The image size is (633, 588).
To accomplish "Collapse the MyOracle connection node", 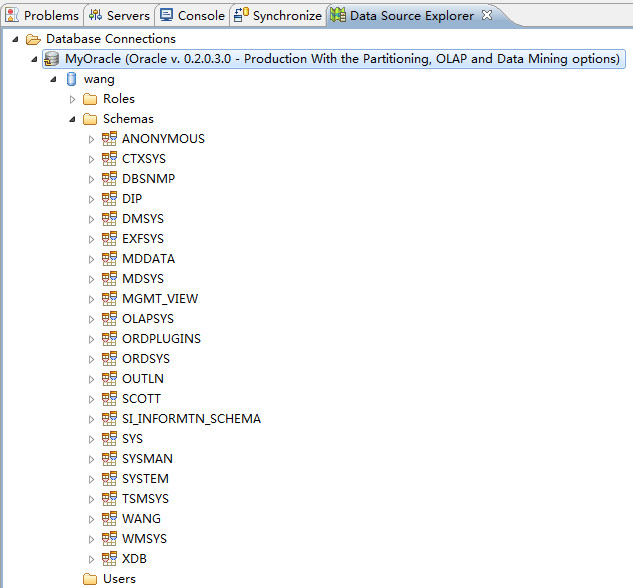I will tap(35, 59).
